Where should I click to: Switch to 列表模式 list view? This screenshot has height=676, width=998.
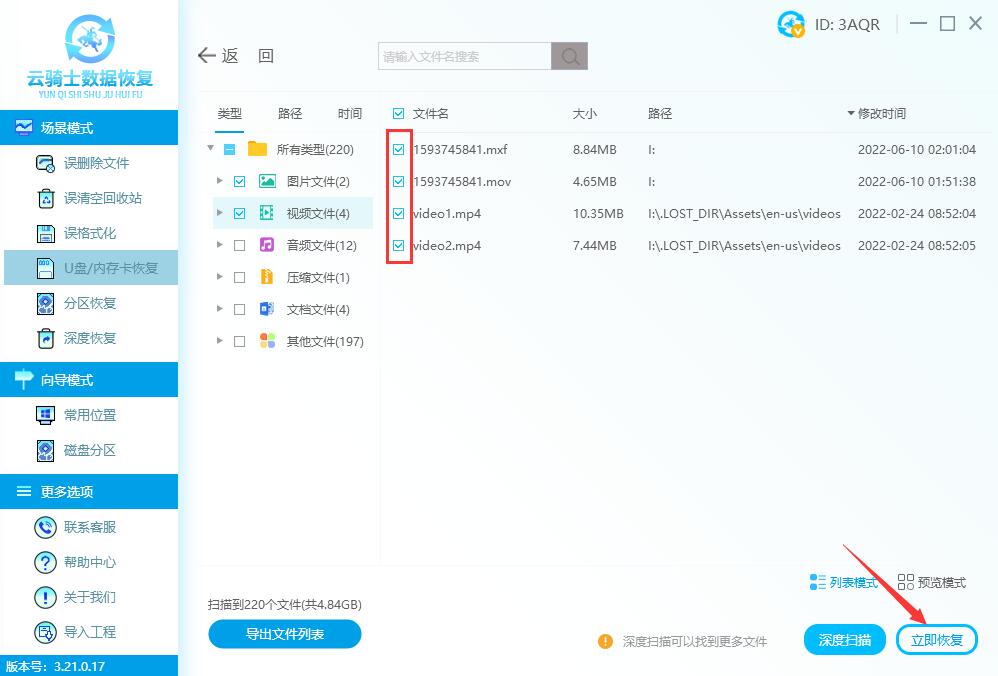pos(843,582)
